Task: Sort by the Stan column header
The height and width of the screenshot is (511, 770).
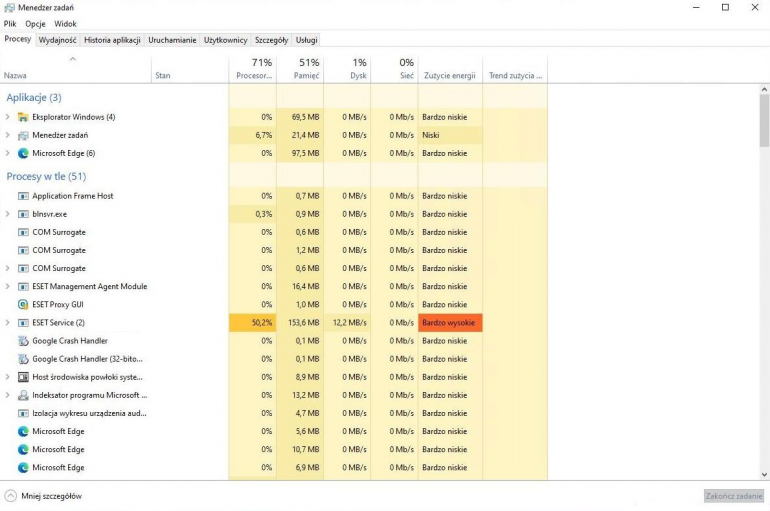Action: [x=190, y=69]
